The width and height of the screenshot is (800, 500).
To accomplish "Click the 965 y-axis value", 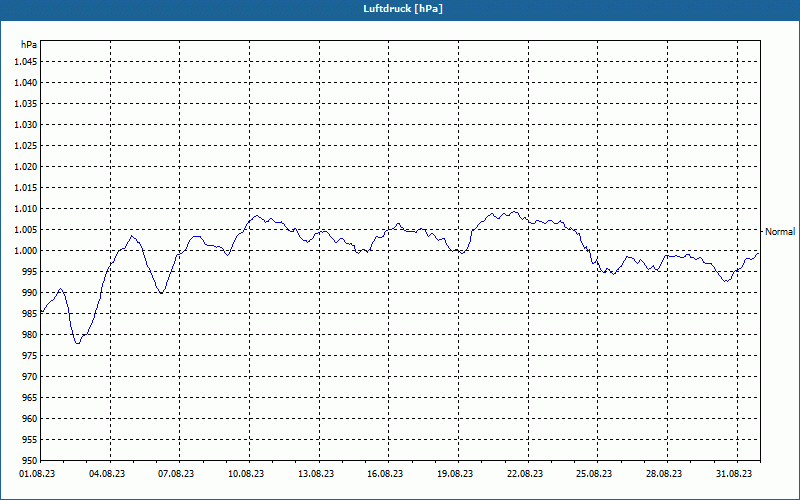I will (x=29, y=397).
